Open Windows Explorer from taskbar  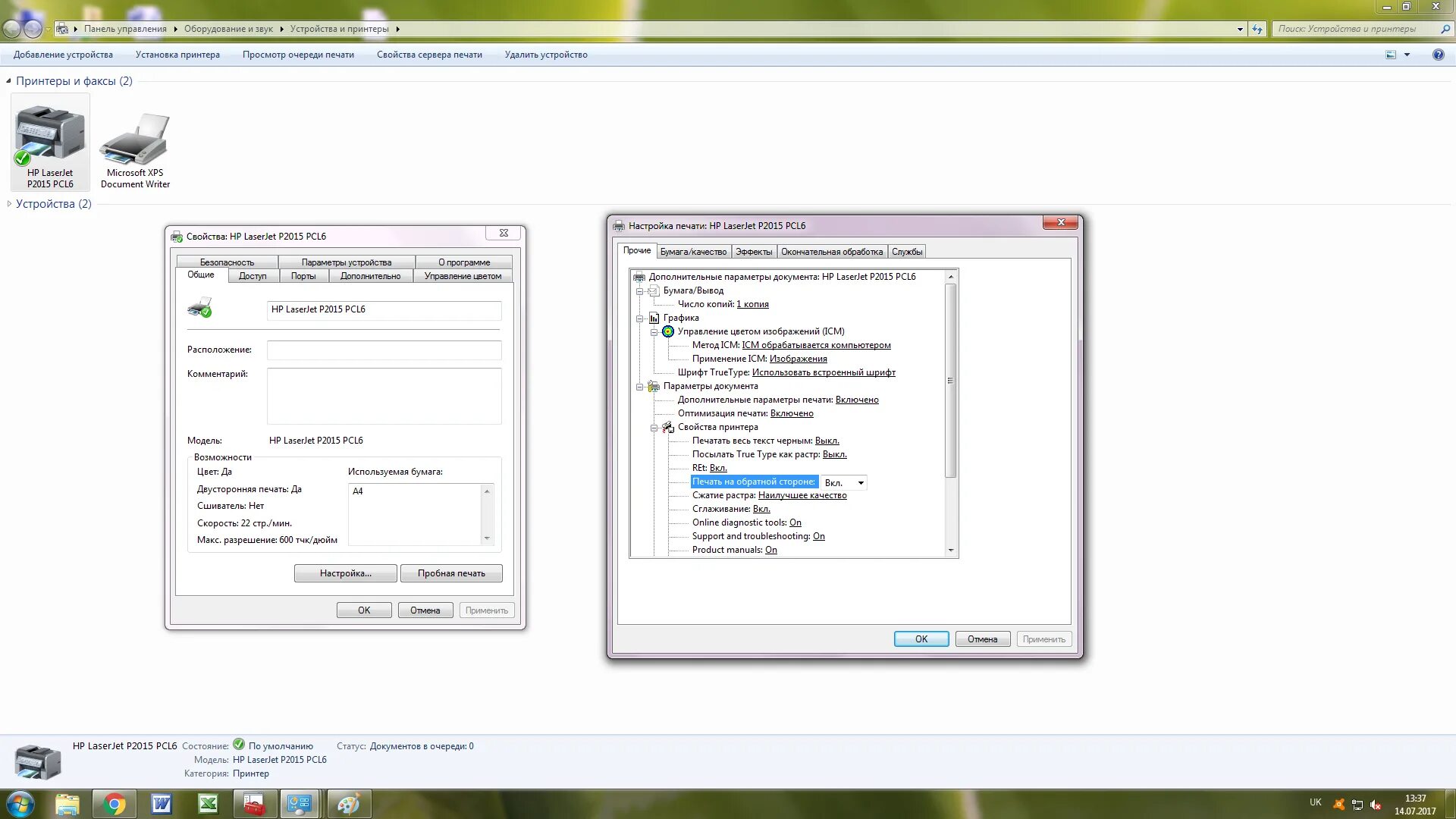click(67, 804)
